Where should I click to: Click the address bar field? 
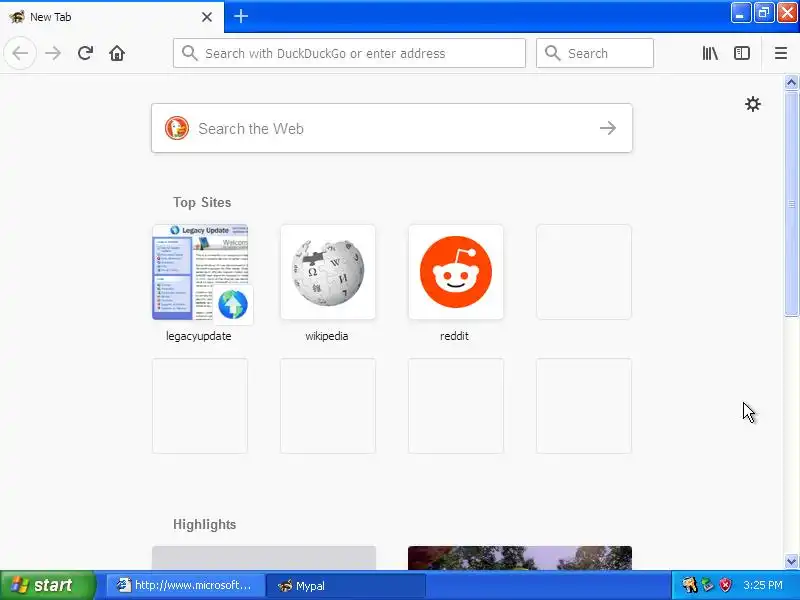(349, 53)
